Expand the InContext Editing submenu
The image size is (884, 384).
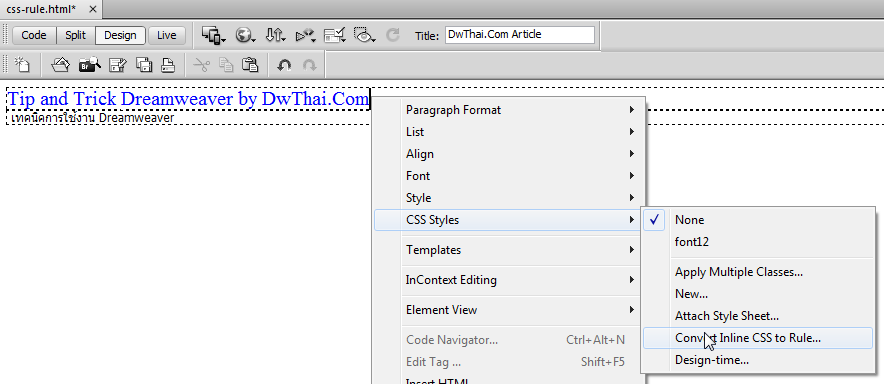(508, 280)
